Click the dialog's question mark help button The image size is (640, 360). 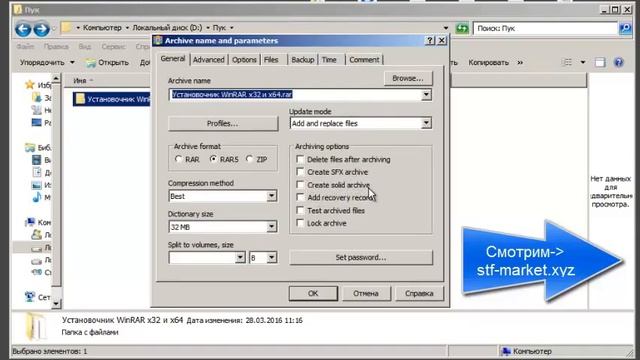[429, 40]
